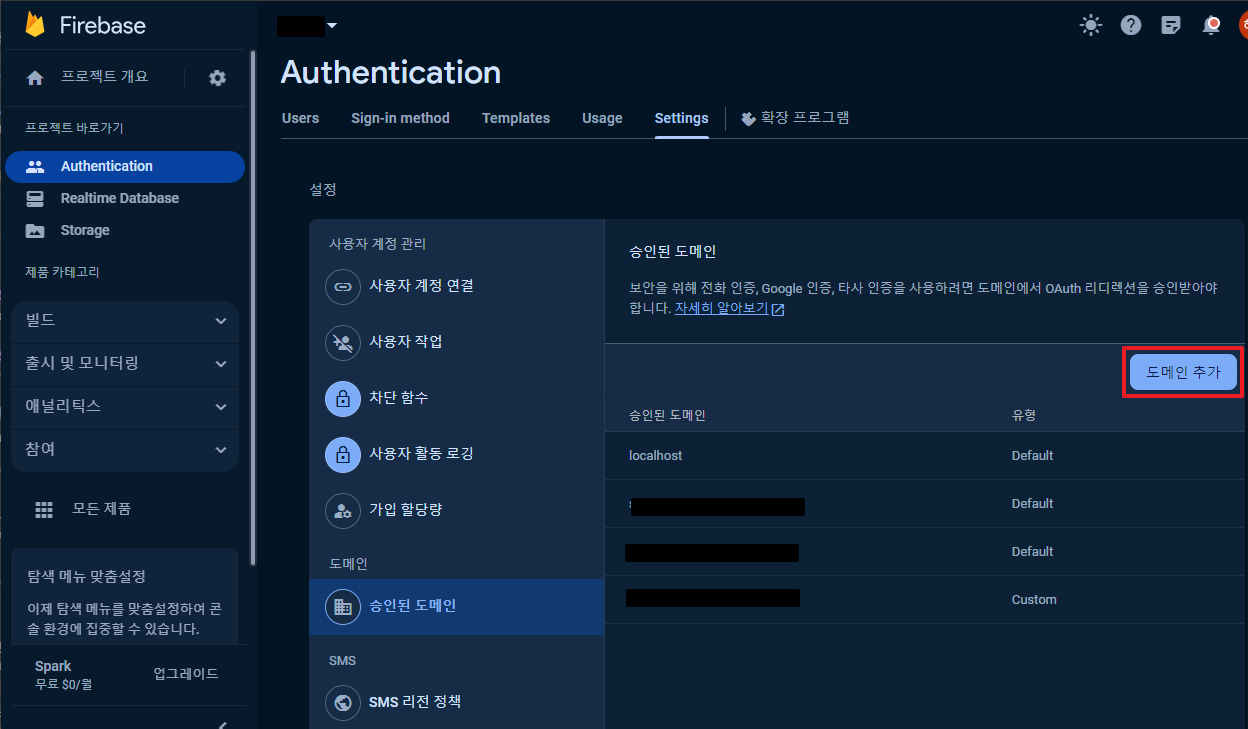Open the 자세히 알아보기 link

721,309
